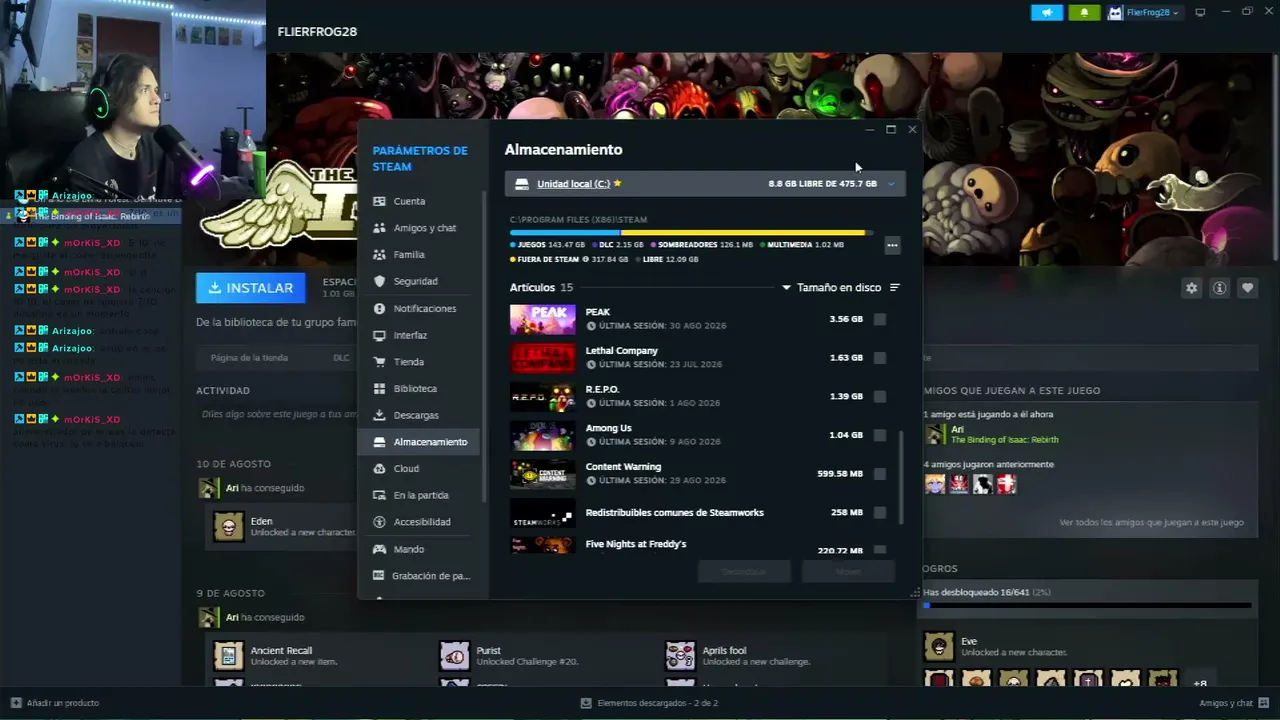The height and width of the screenshot is (720, 1280).
Task: Tick the checkbox for PEAK
Action: tap(880, 320)
